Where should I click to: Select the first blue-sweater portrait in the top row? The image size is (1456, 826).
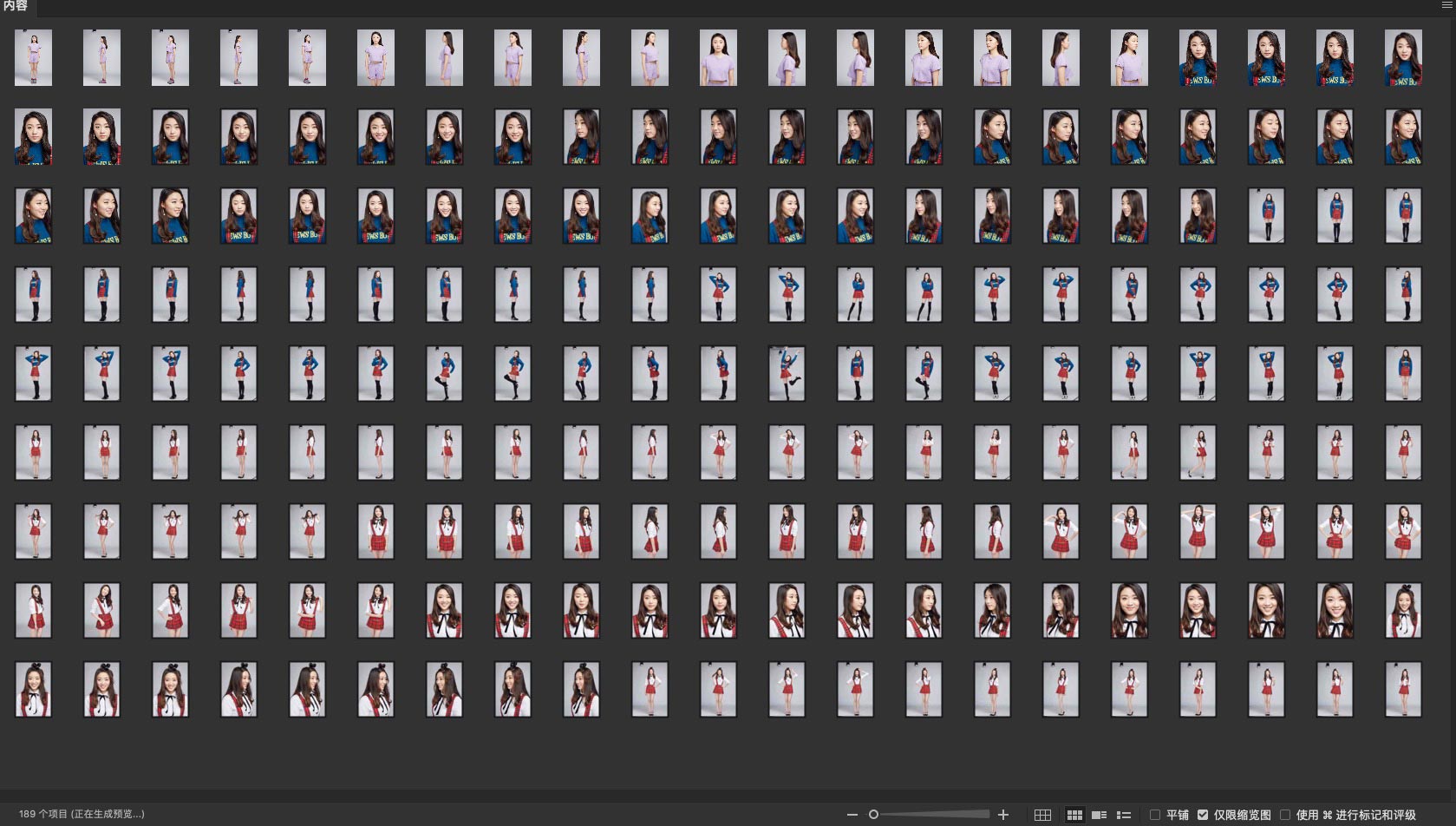coord(1198,57)
